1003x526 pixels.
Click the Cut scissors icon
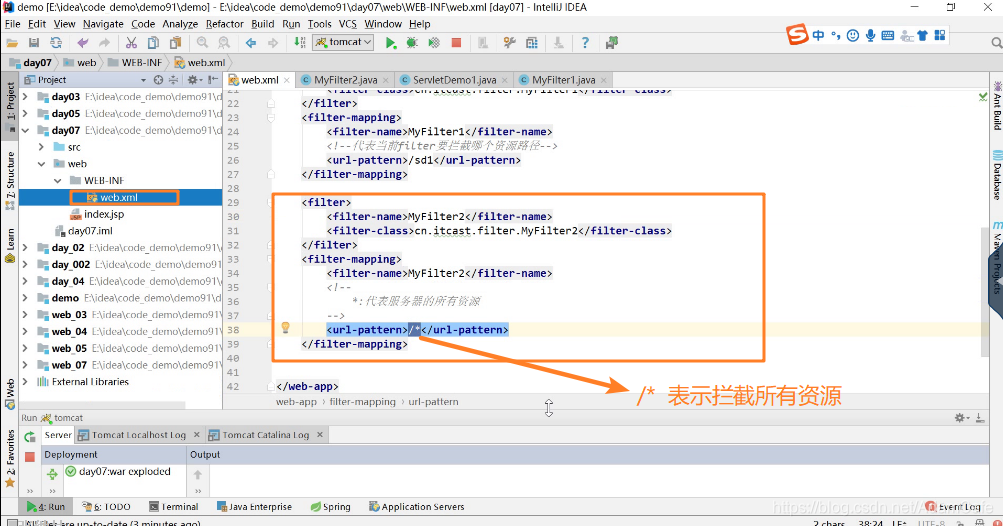[x=131, y=43]
